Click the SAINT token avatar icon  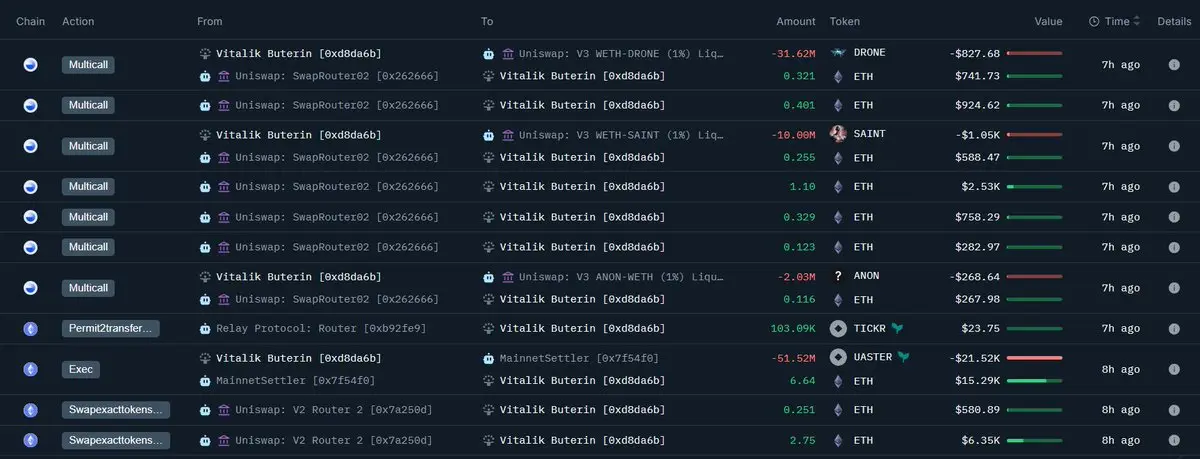[838, 134]
